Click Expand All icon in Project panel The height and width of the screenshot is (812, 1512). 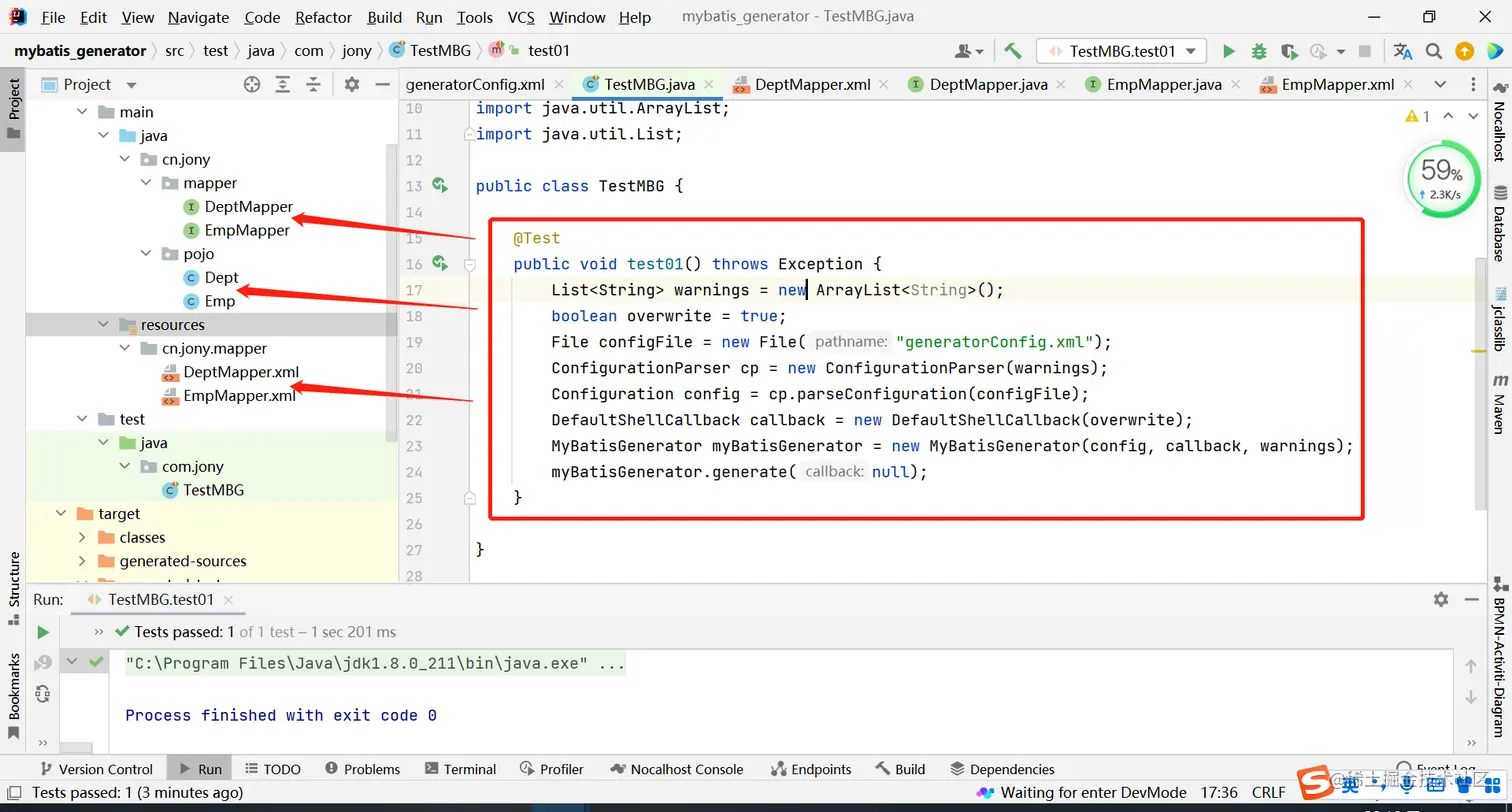[x=283, y=85]
